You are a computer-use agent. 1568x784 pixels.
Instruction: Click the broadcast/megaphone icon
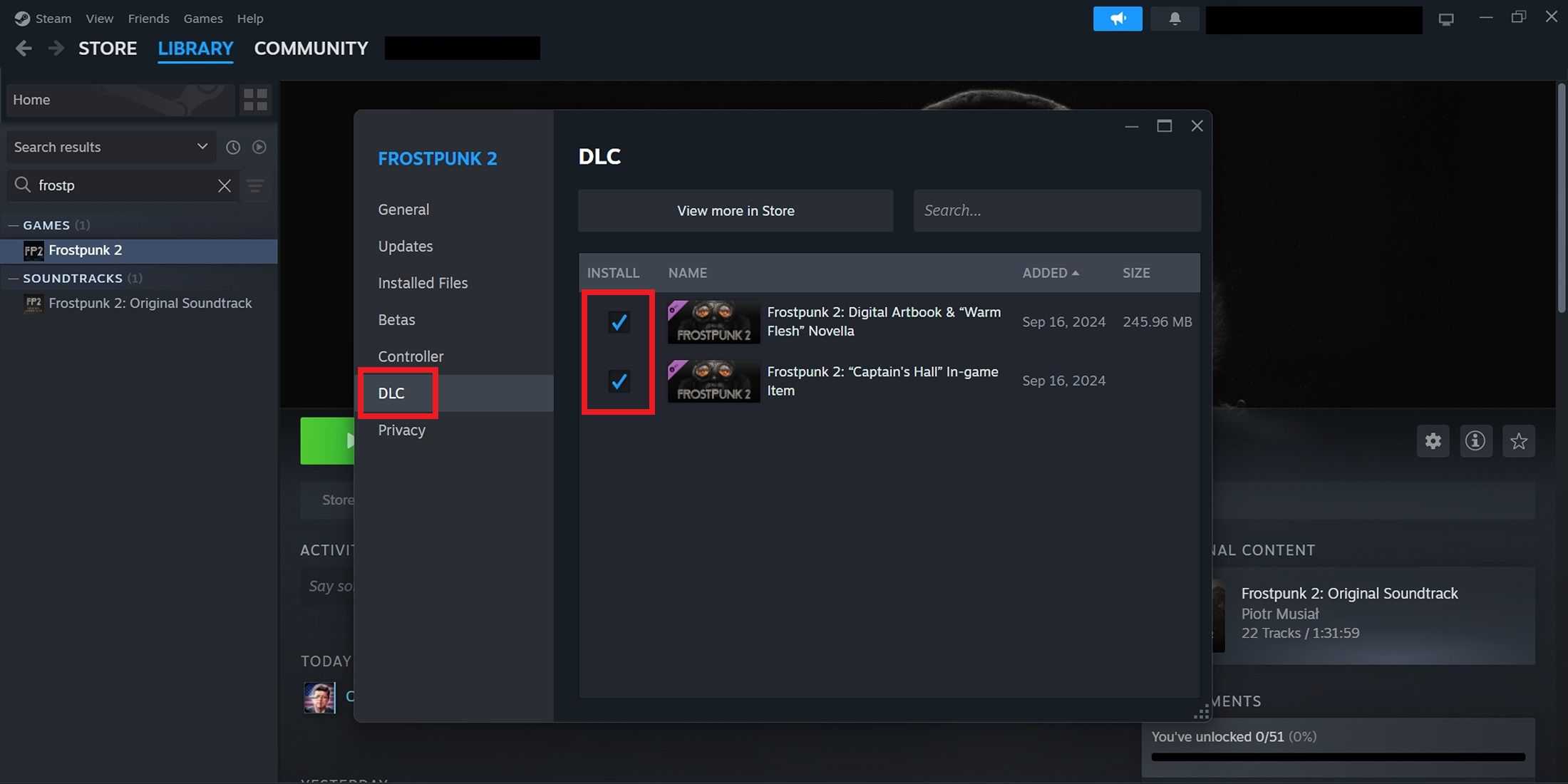[x=1117, y=18]
